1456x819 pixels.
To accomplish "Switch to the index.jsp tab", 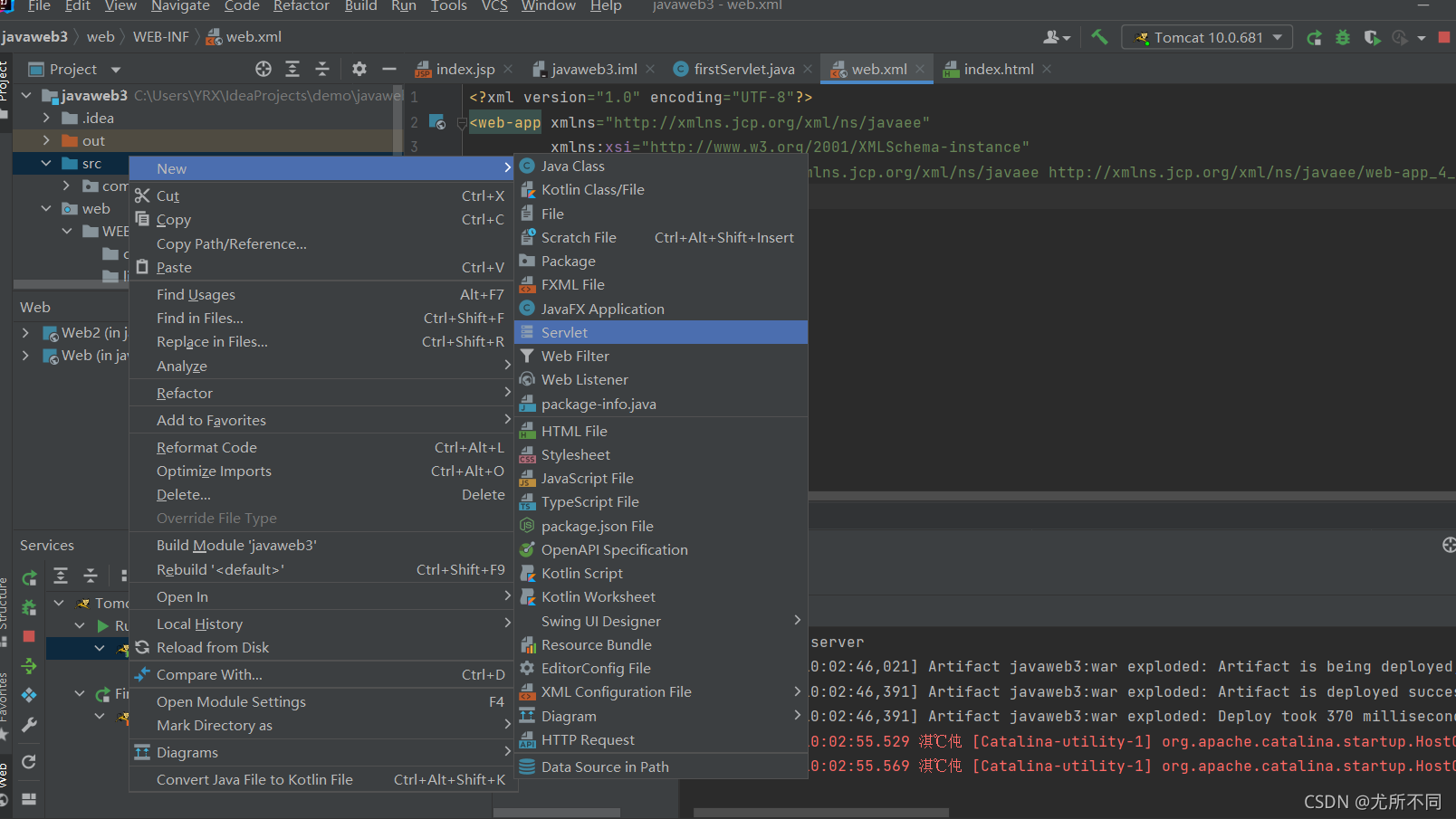I will (x=465, y=69).
